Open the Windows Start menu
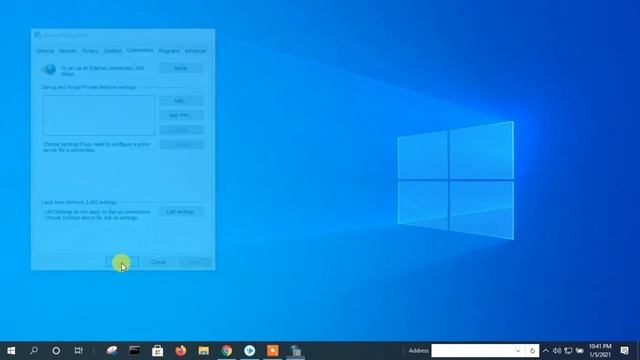640x360 pixels. (11, 351)
